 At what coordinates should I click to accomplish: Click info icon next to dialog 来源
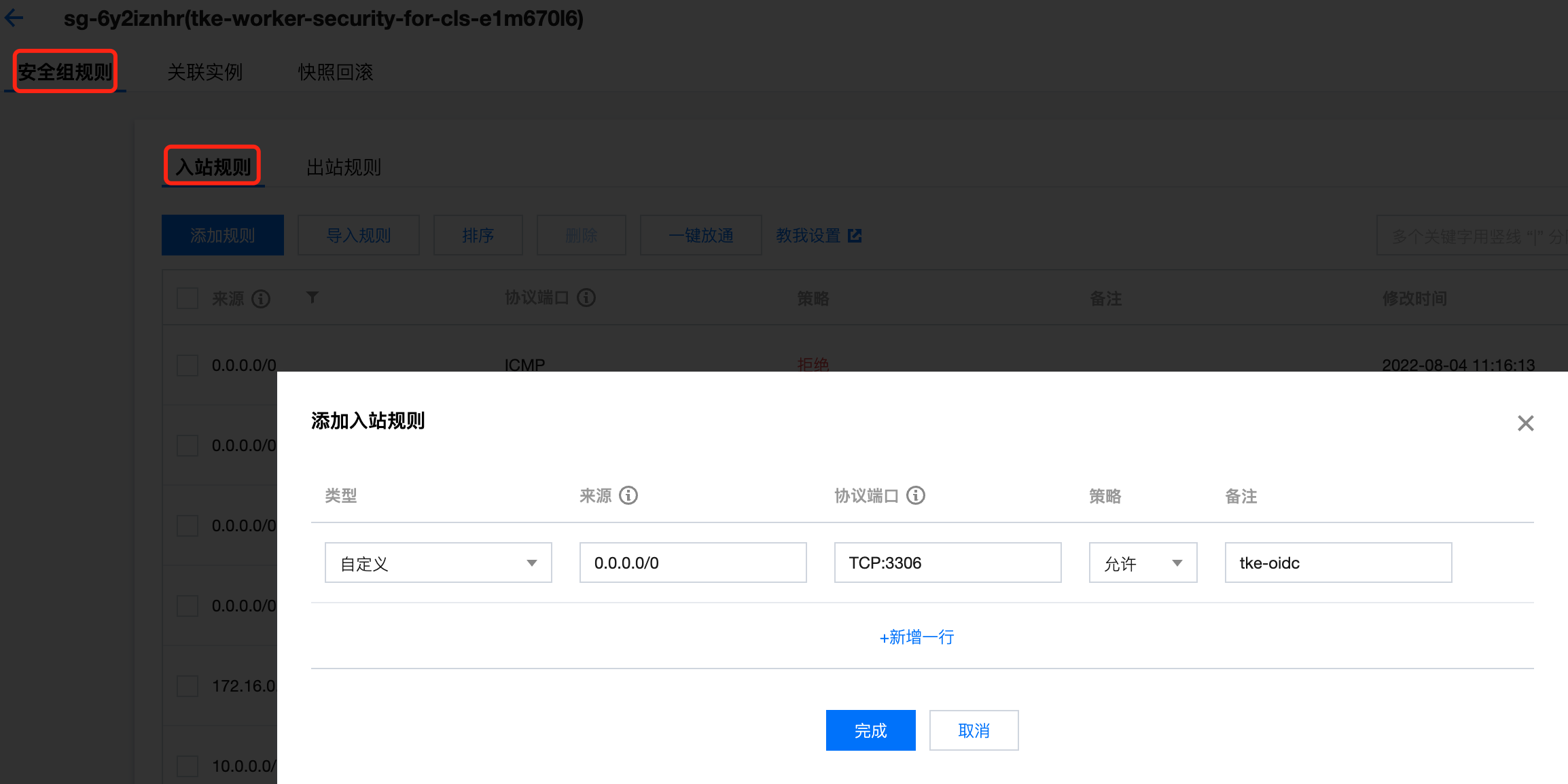point(628,495)
